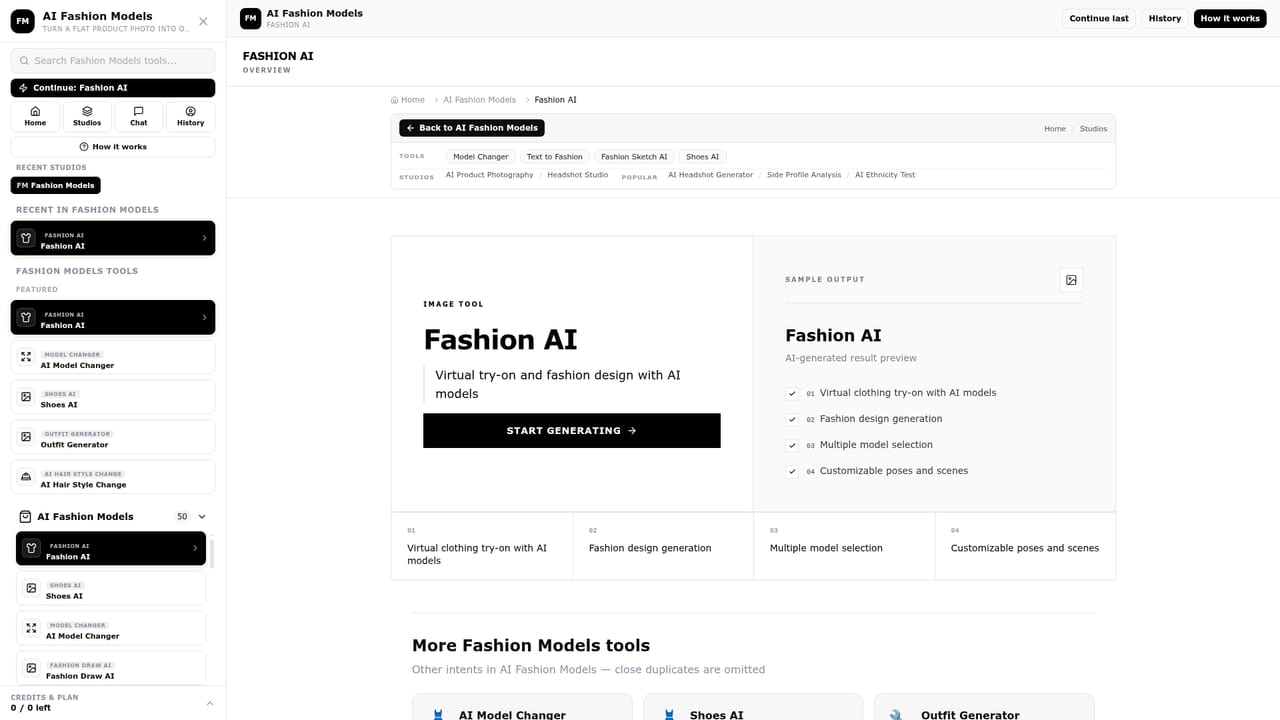1280x720 pixels.
Task: Select the FM Fashion Models recent studio chip
Action: (x=56, y=185)
